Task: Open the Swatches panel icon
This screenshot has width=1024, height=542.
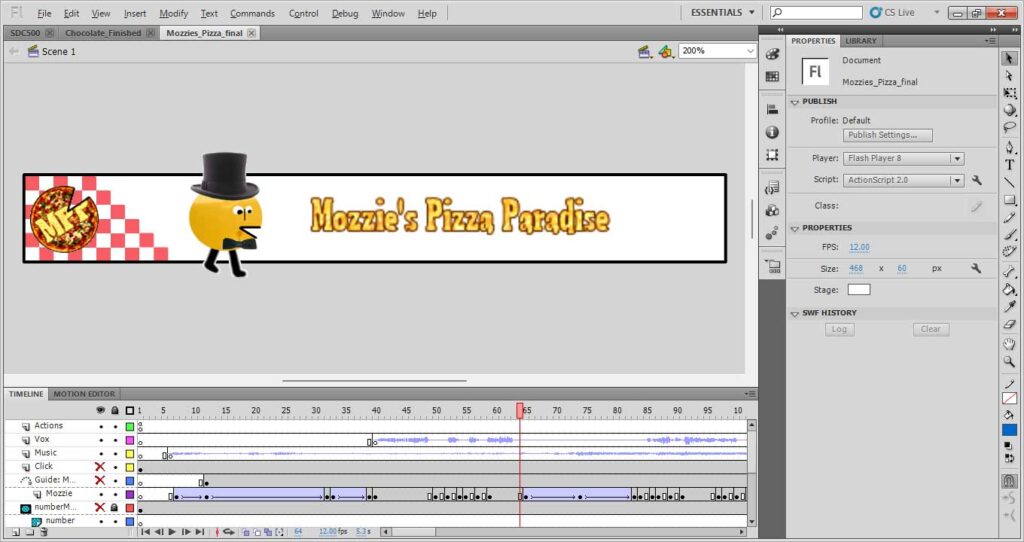Action: 772,76
